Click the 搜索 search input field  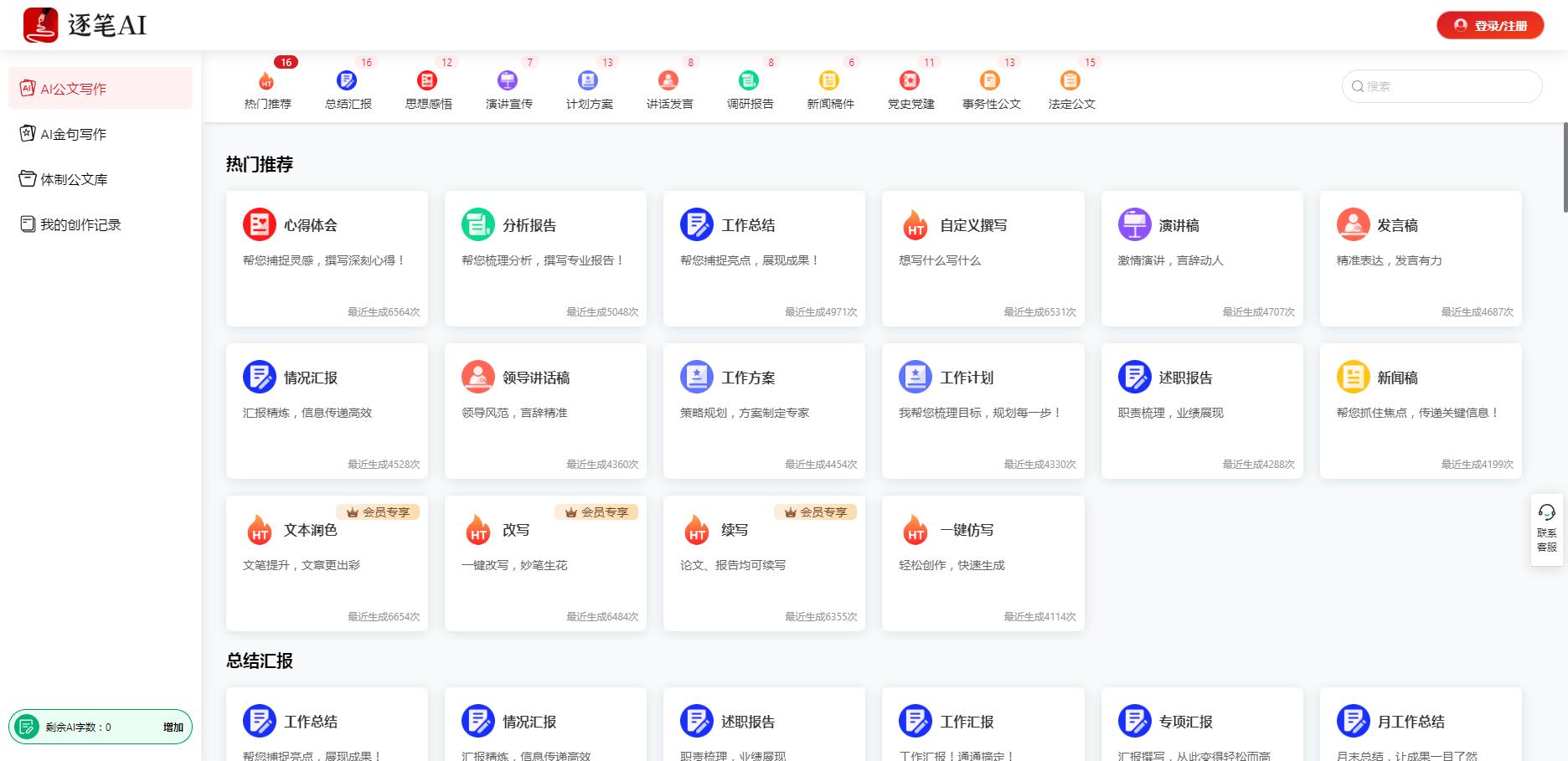[1449, 86]
